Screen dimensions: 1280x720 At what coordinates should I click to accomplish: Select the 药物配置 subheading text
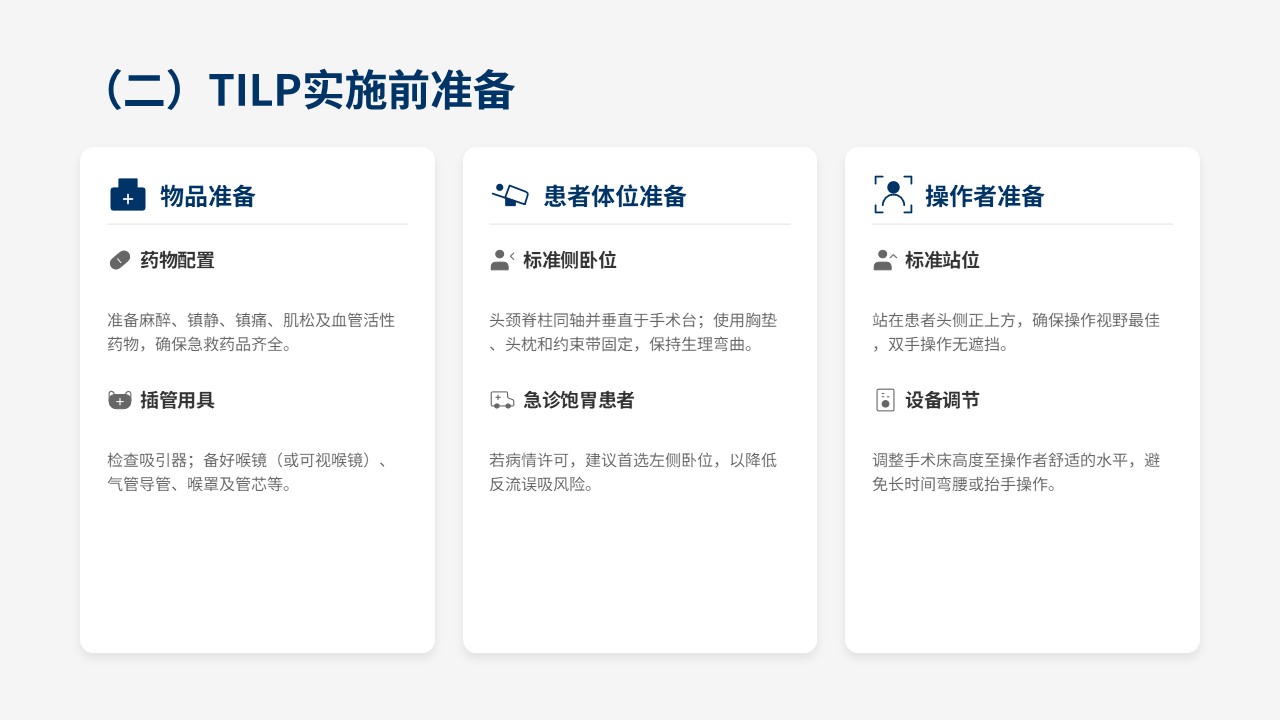click(177, 260)
